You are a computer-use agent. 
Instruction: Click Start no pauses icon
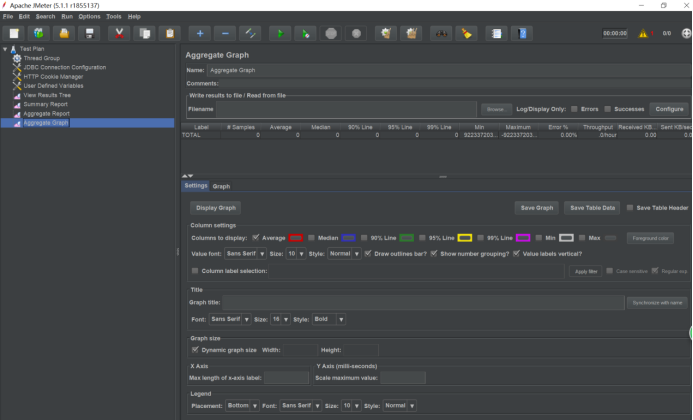coord(305,34)
